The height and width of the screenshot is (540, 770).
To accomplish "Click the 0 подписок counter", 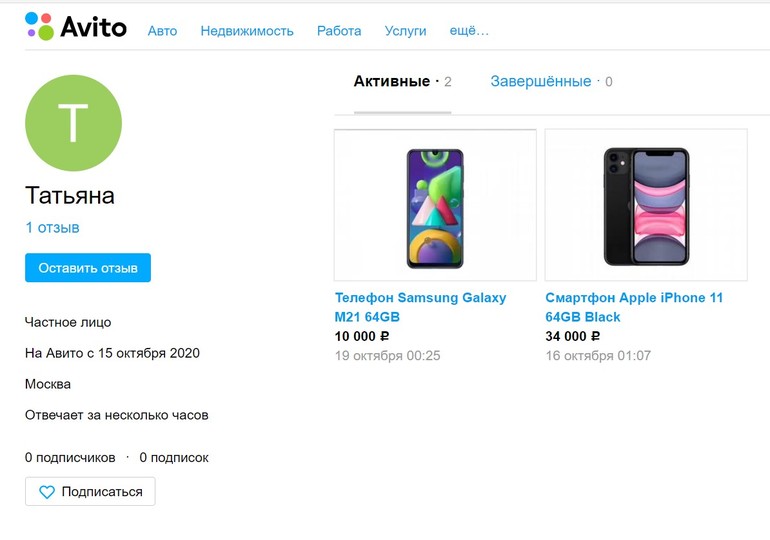I will point(174,458).
